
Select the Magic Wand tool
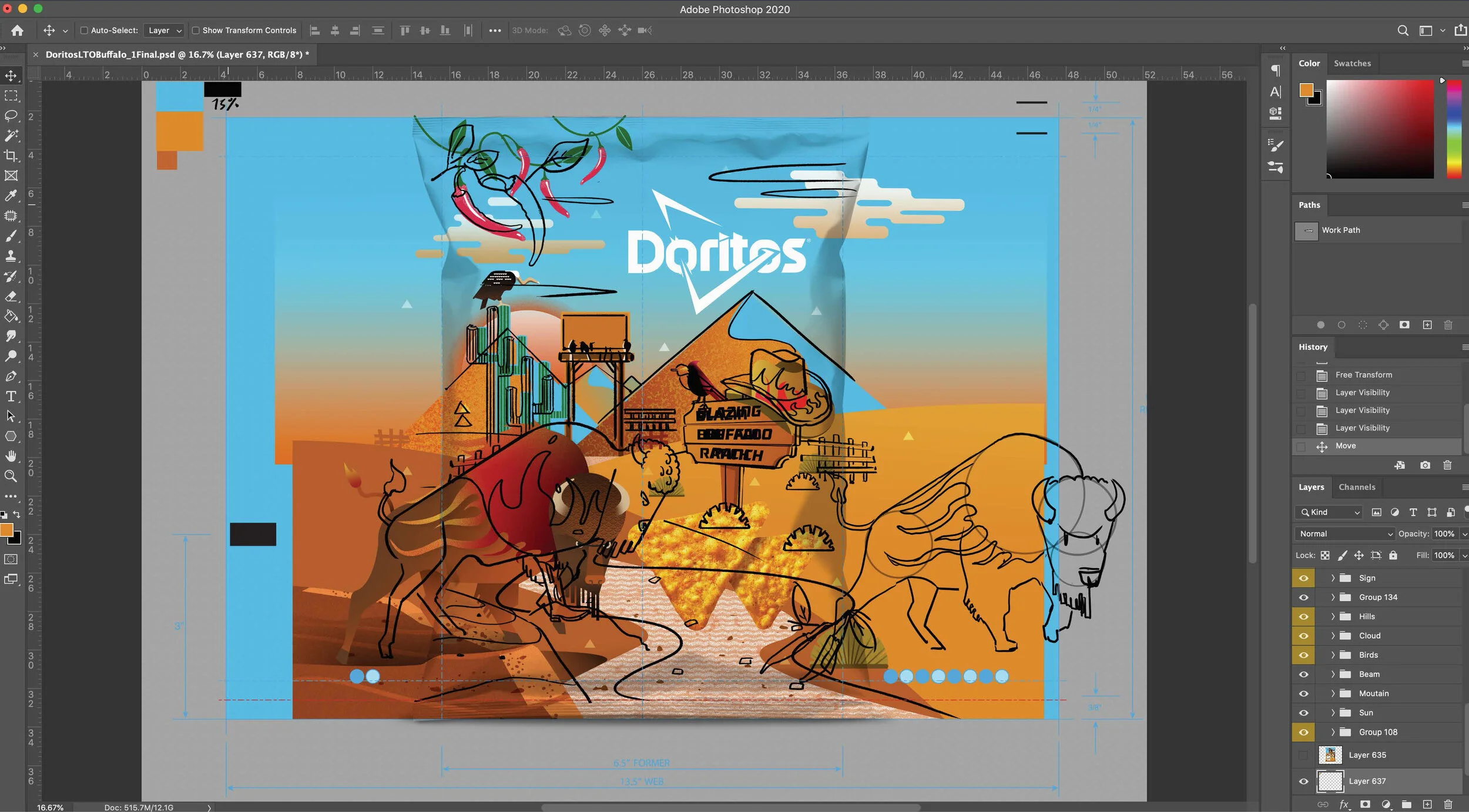[x=11, y=136]
